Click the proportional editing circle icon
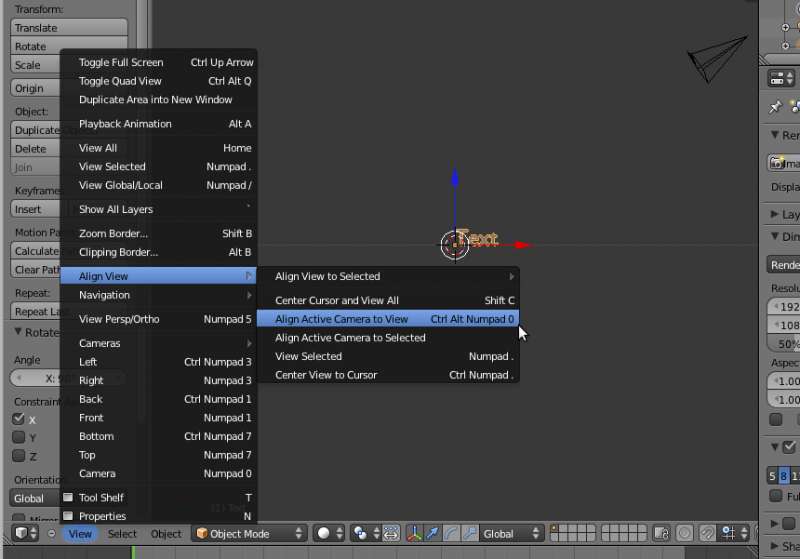Screen dimensions: 800x559 pos(685,534)
